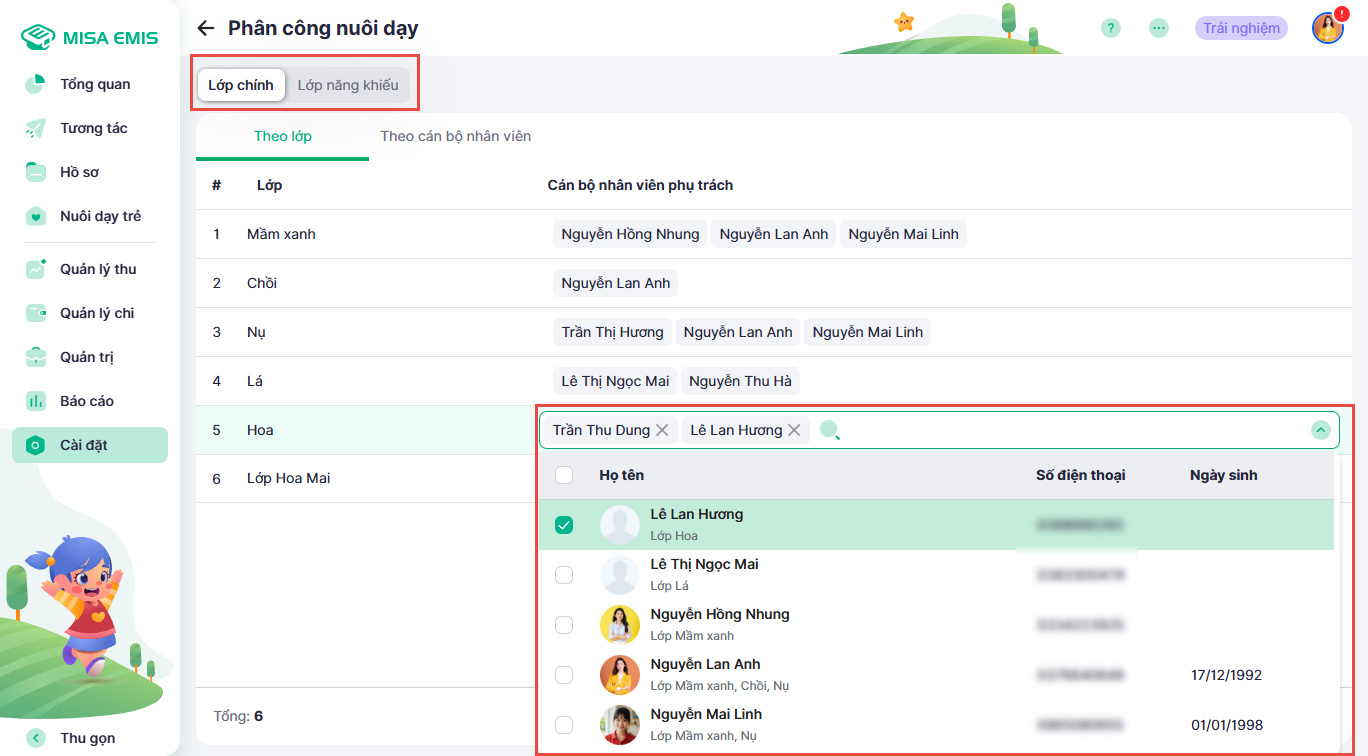Tick the select-all checkbox in Họ tên header
This screenshot has width=1368, height=756.
tap(564, 475)
